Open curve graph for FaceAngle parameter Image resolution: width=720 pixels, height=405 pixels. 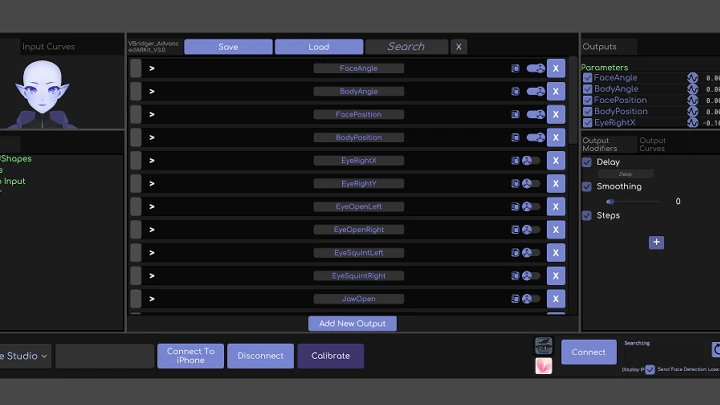[x=692, y=78]
